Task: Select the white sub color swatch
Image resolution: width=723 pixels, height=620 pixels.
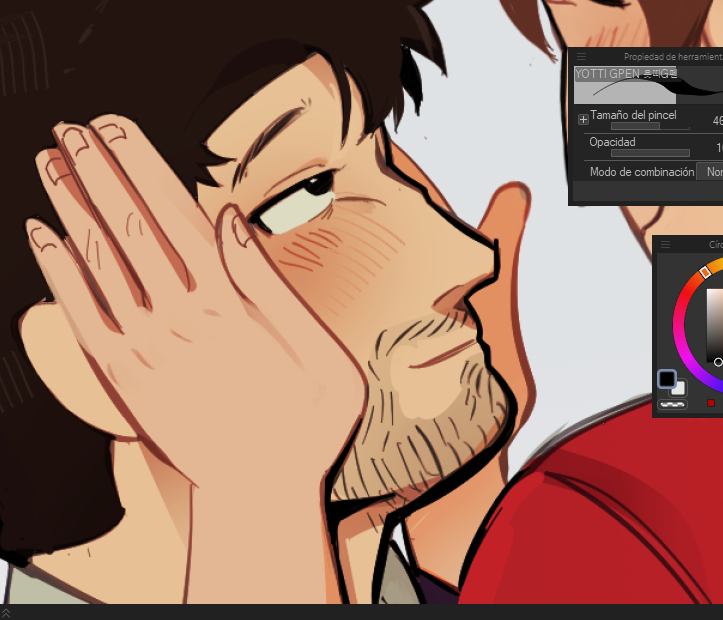Action: 679,389
